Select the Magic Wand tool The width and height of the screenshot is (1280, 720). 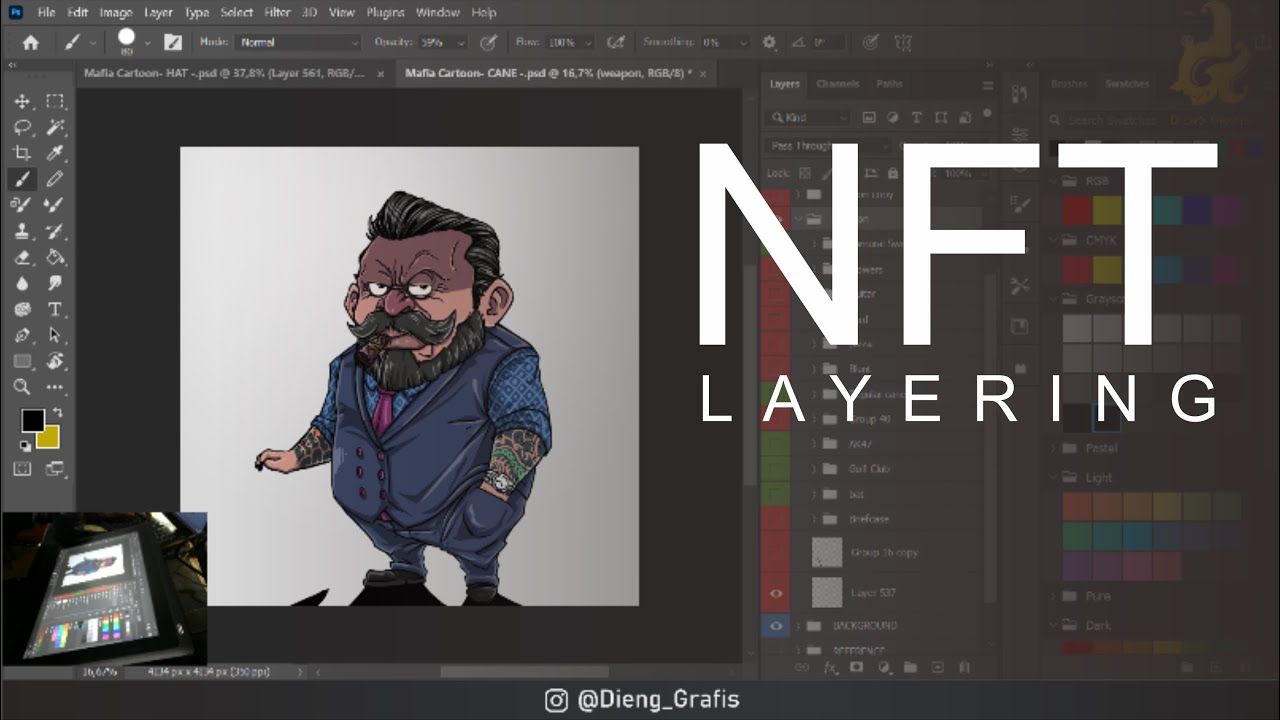pyautogui.click(x=55, y=127)
